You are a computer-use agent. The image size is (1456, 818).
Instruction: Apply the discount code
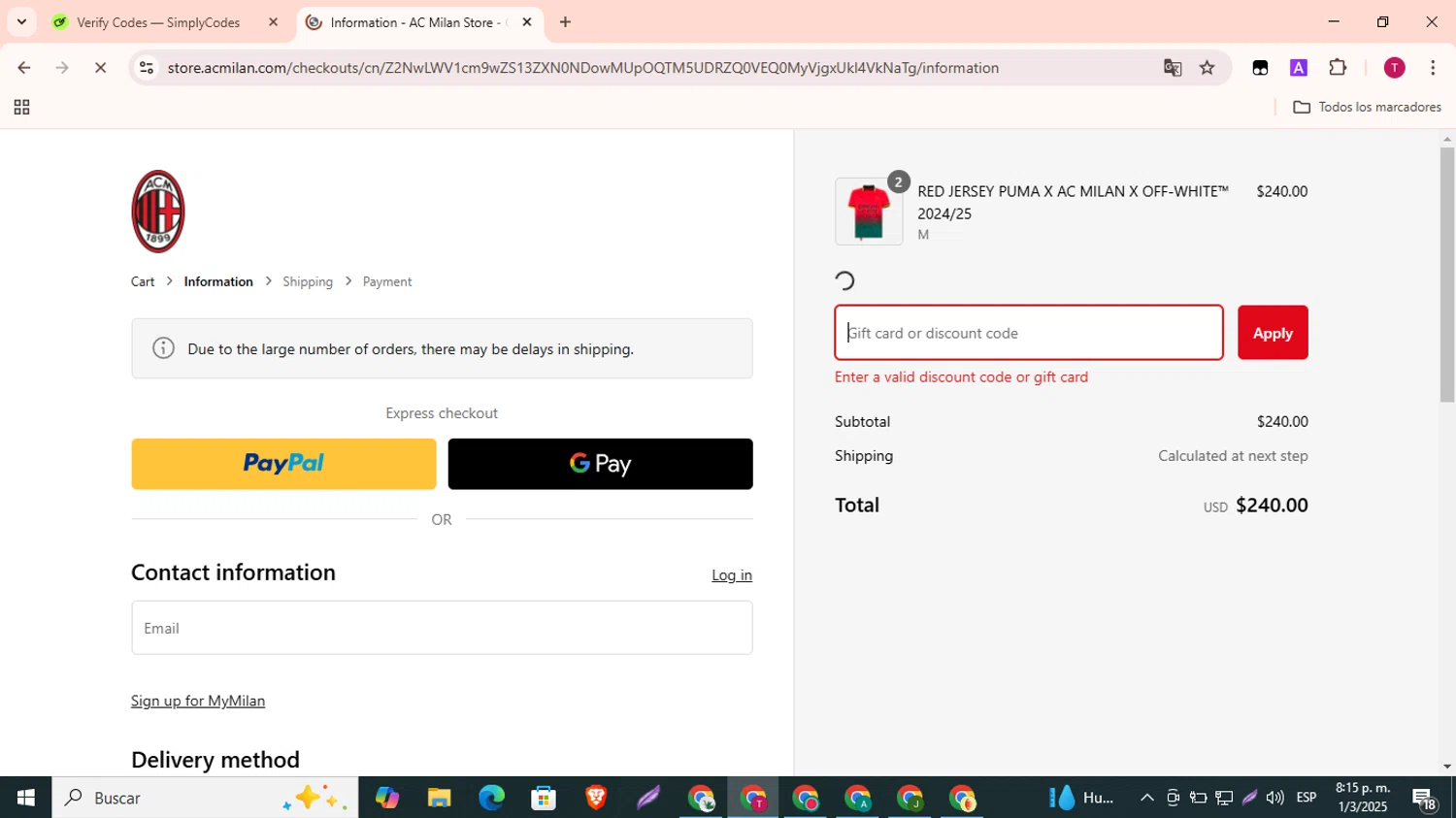pyautogui.click(x=1273, y=333)
